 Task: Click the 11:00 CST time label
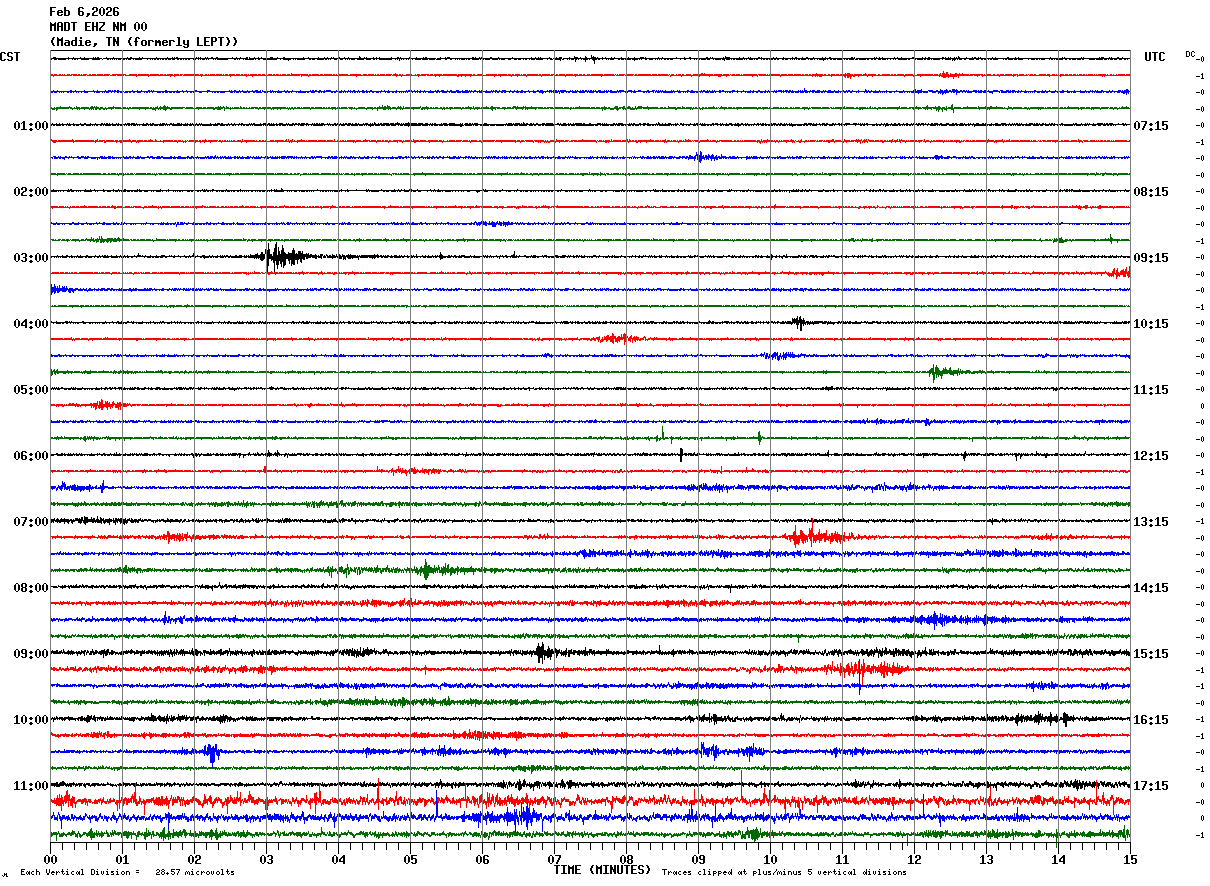coord(31,786)
